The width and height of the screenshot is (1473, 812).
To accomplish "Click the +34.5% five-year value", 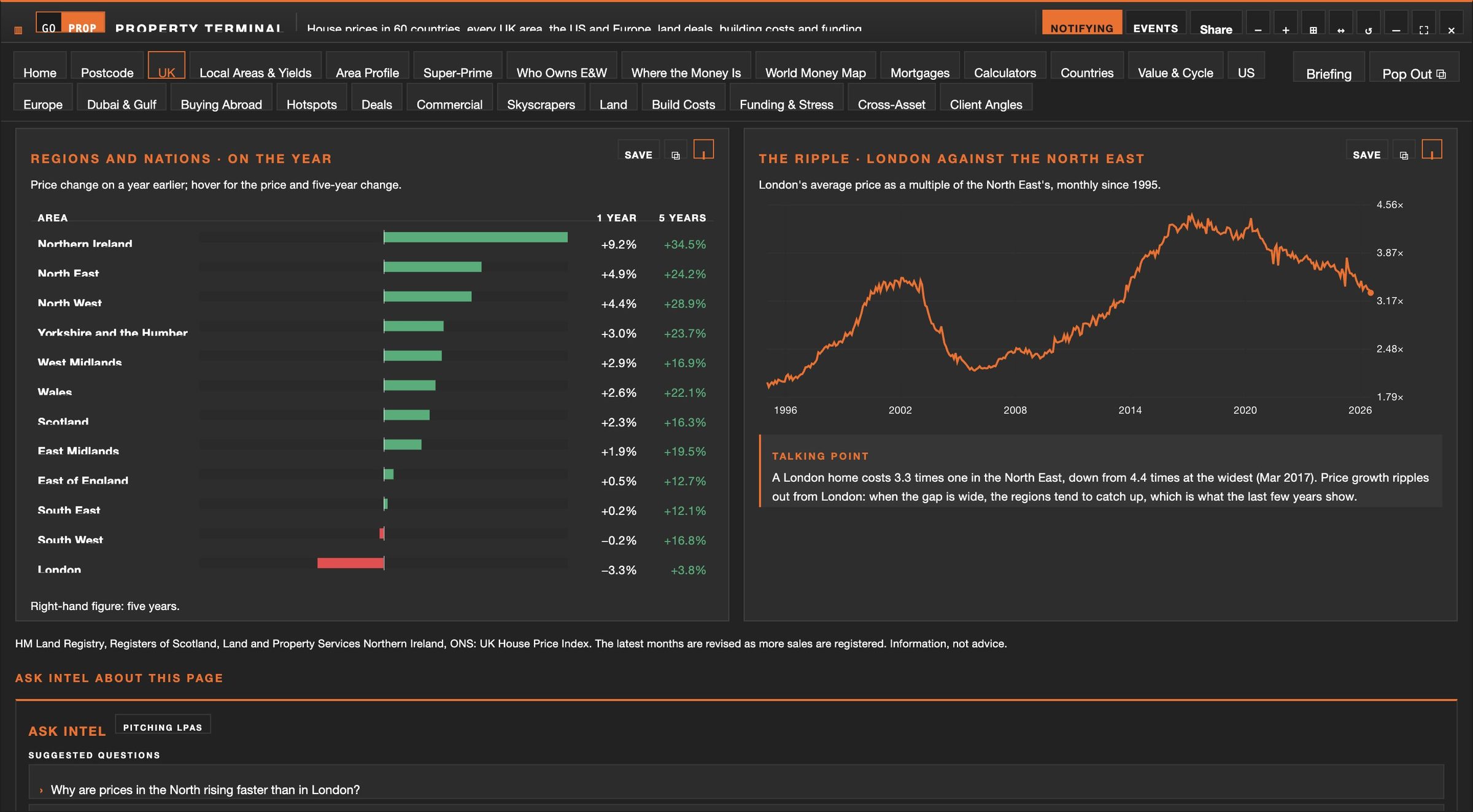I will (x=685, y=244).
